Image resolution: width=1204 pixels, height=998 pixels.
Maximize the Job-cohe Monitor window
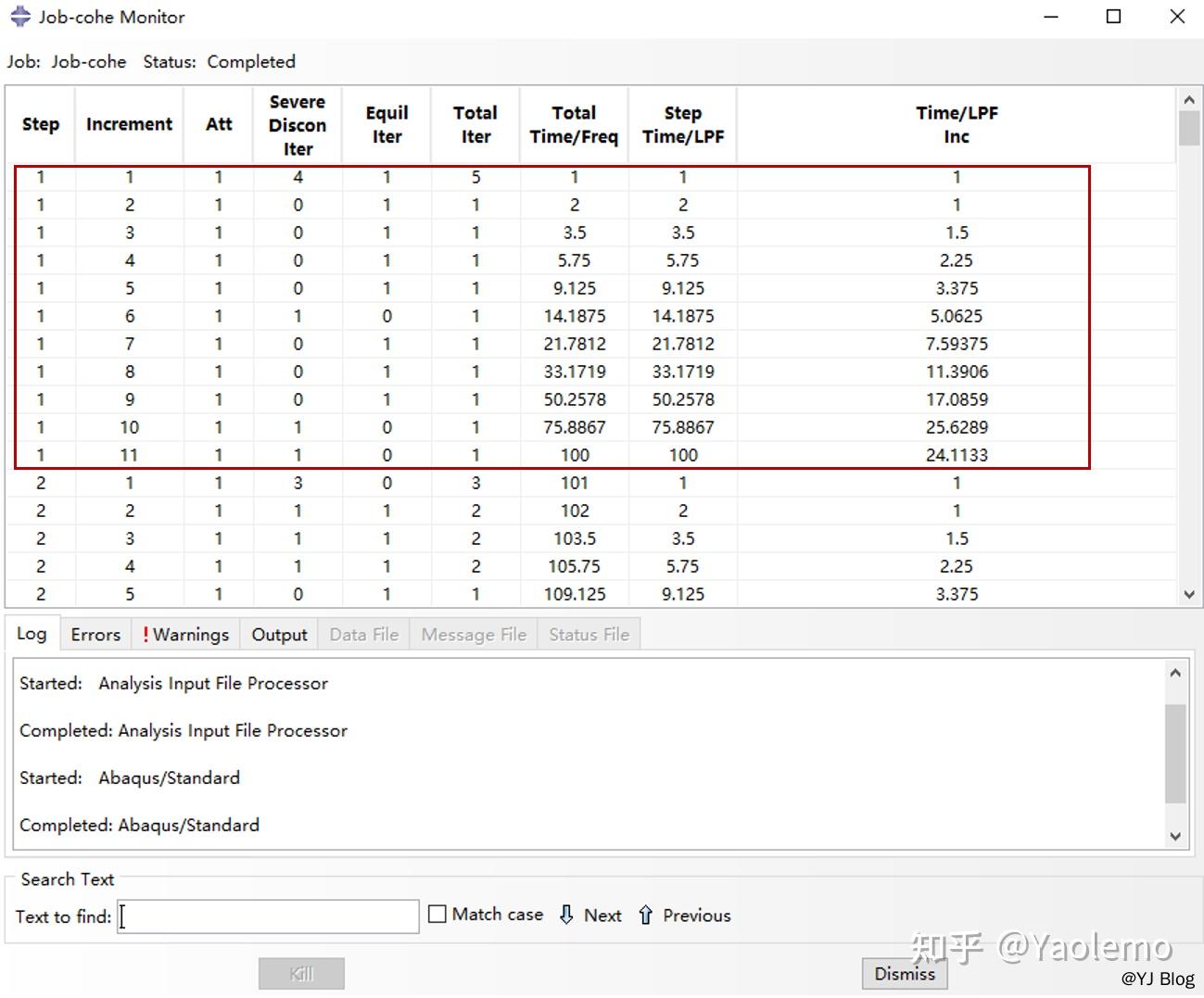click(x=1114, y=17)
